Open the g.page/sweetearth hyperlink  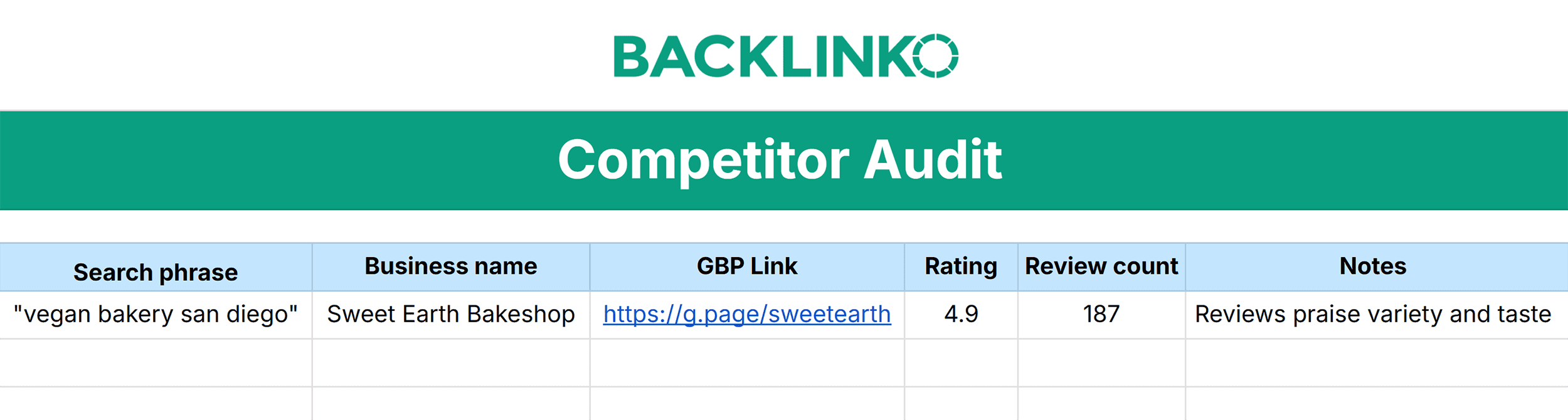tap(747, 314)
